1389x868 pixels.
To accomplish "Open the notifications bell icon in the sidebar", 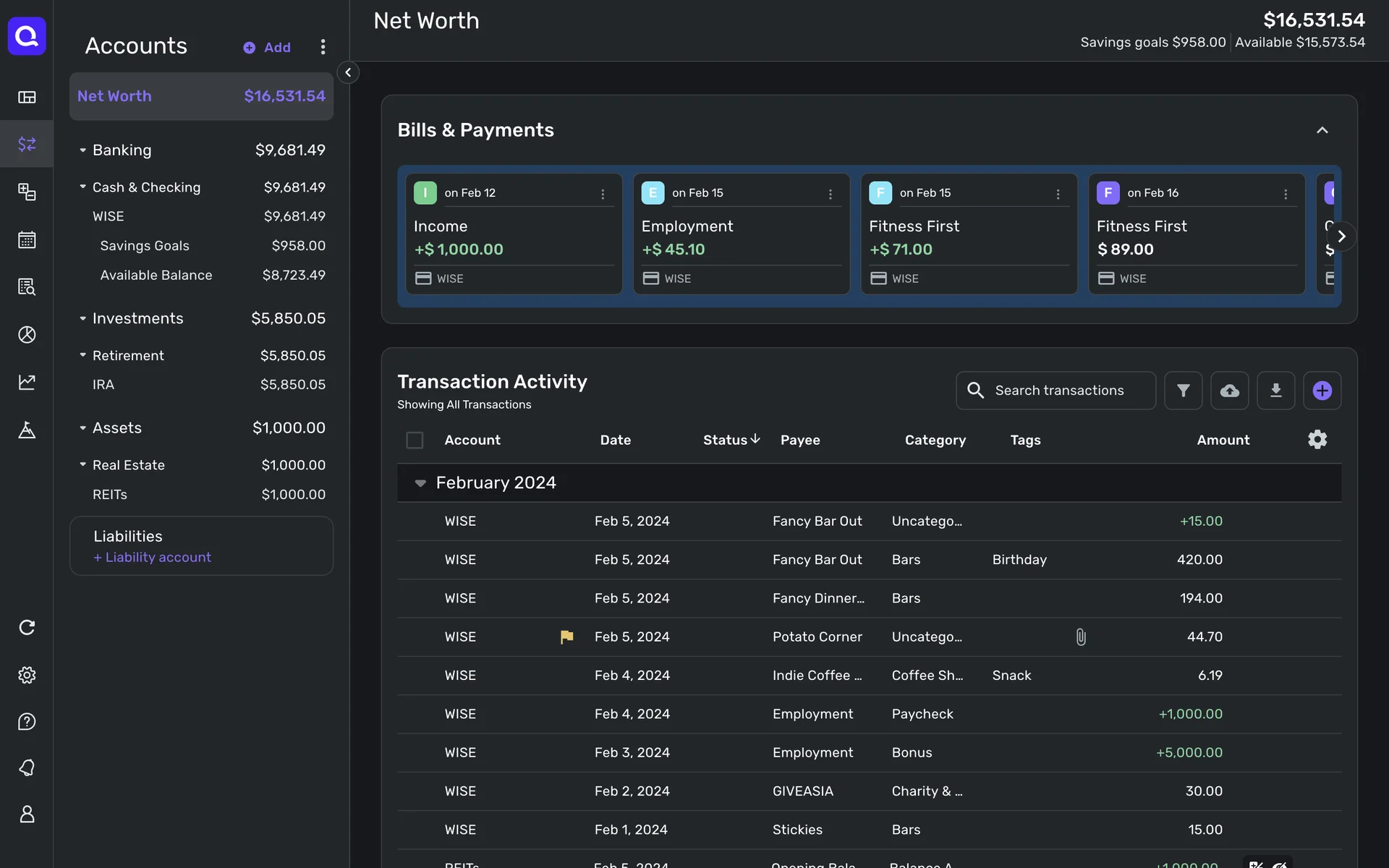I will 27,767.
